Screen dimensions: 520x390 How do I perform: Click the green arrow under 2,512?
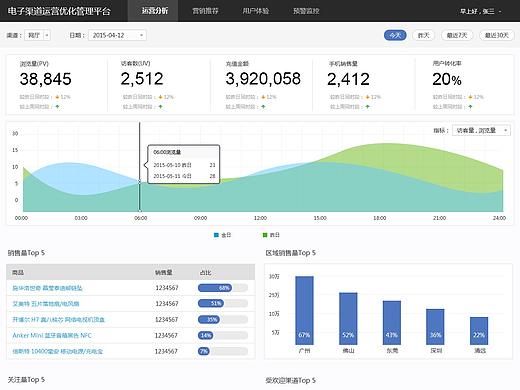[x=161, y=107]
